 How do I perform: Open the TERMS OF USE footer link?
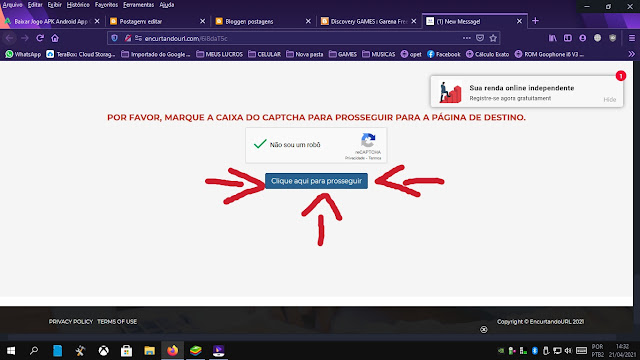117,322
